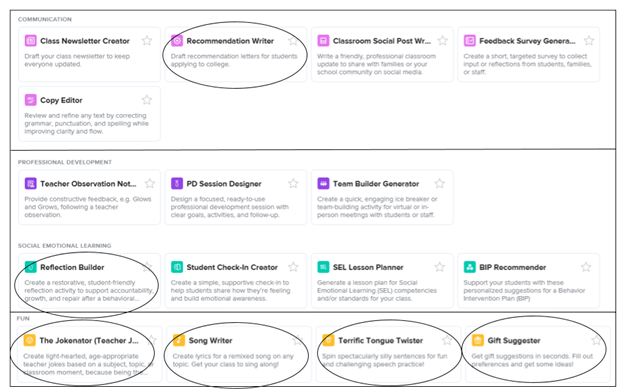Image resolution: width=624 pixels, height=392 pixels.
Task: Click the Recommendation Writer icon
Action: click(177, 41)
